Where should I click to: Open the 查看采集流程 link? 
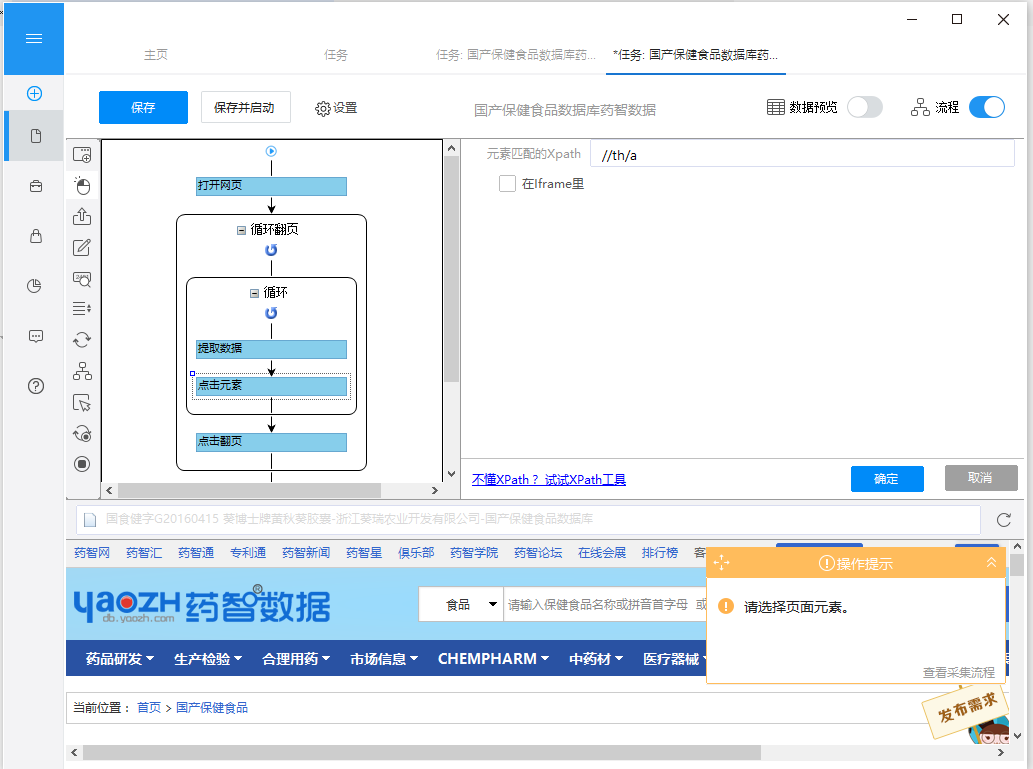coord(958,672)
